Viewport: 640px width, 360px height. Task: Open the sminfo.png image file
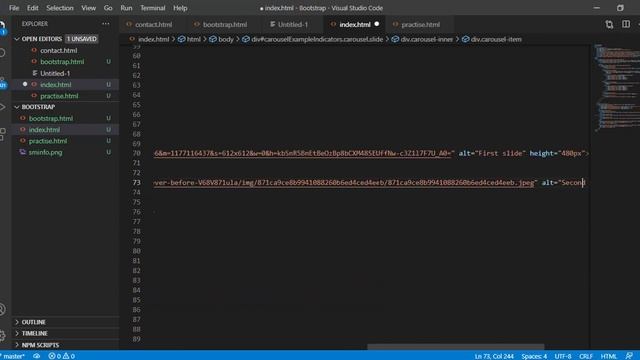pos(45,152)
